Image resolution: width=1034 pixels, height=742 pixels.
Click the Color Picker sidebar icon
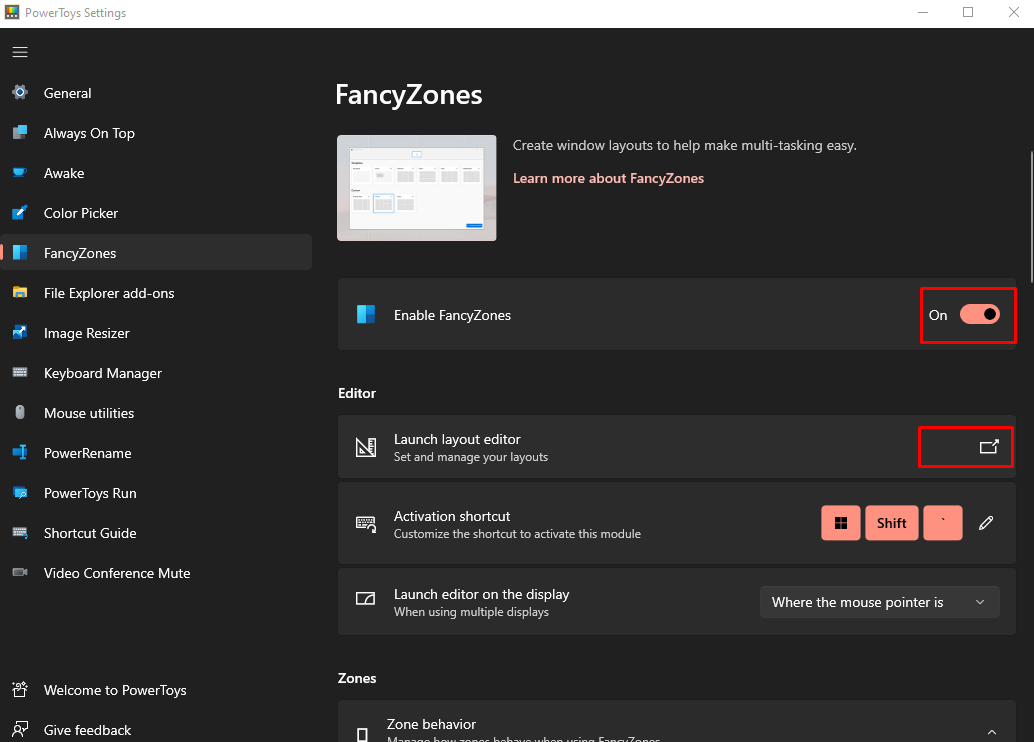tap(20, 213)
